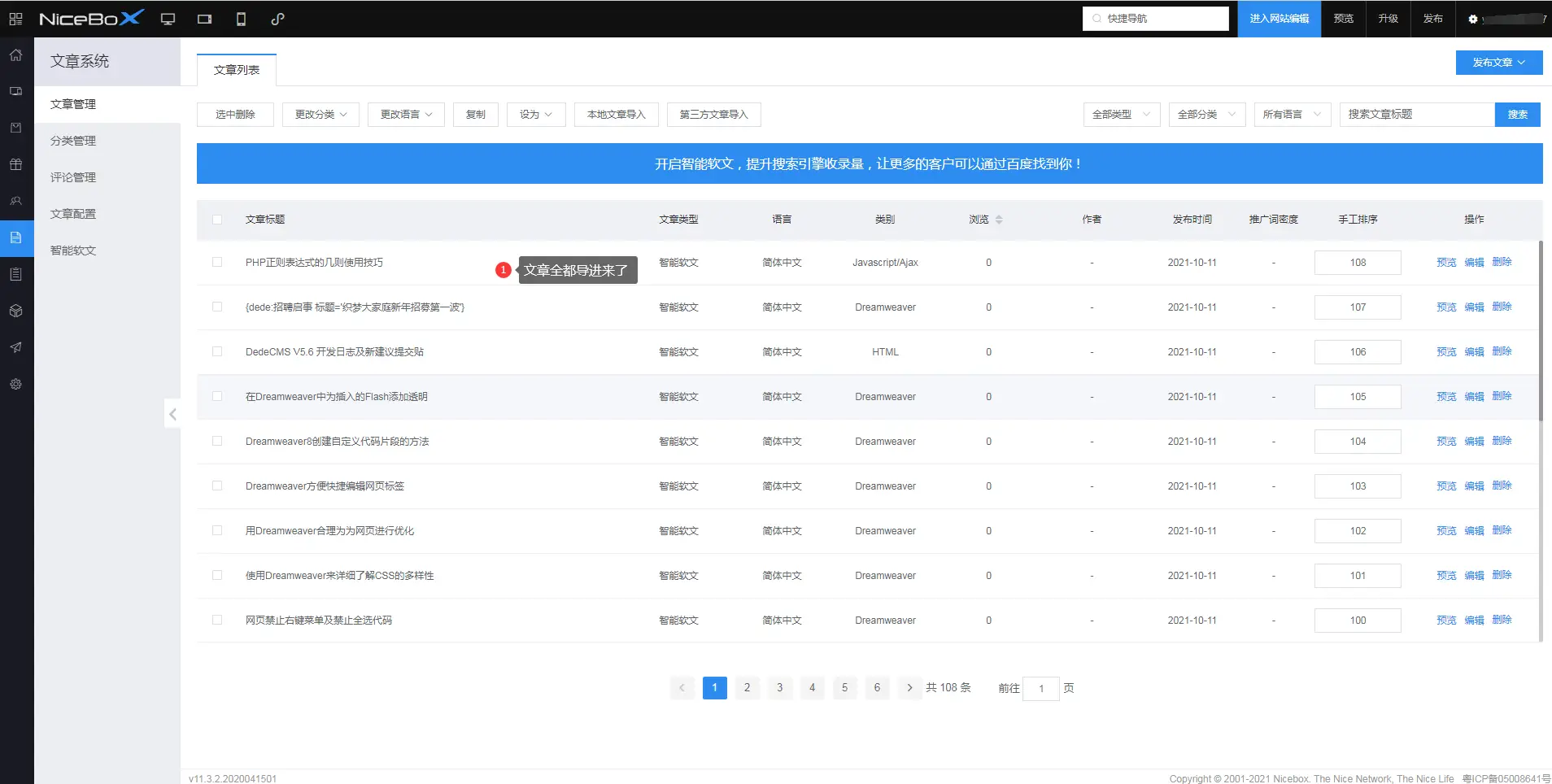Expand the 发布文章 dropdown button
The image size is (1552, 784).
click(x=1499, y=63)
